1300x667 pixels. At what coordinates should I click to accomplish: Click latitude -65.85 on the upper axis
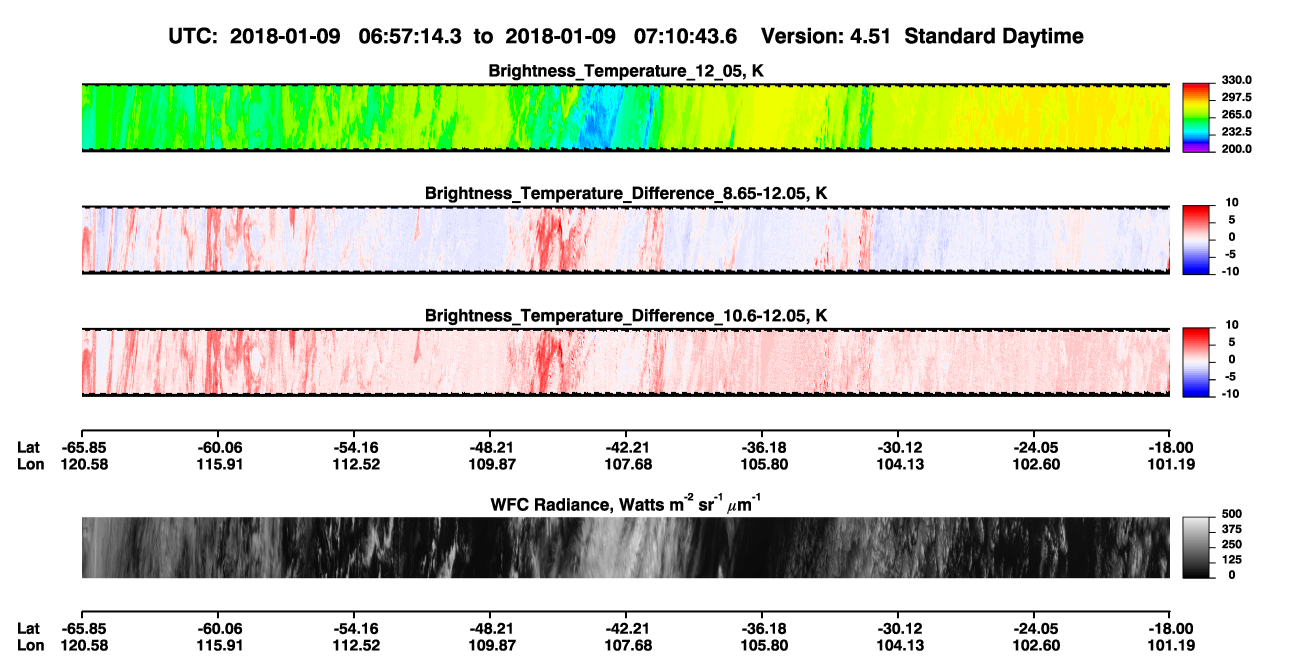[x=83, y=448]
